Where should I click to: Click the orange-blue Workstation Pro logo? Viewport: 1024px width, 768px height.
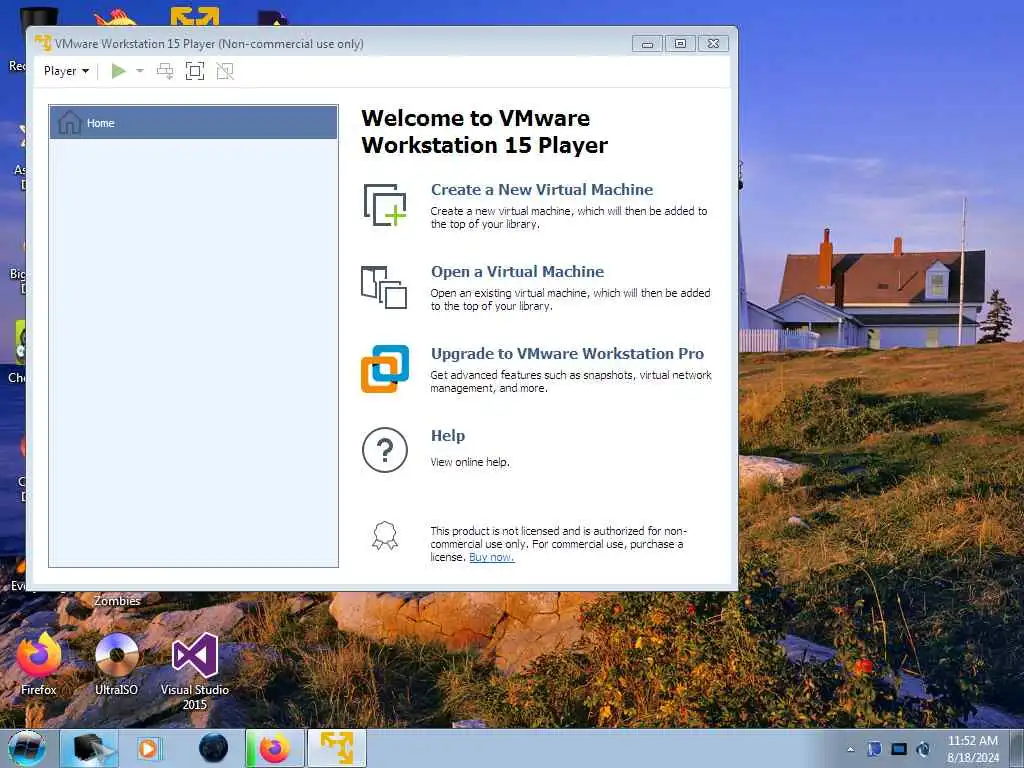385,369
